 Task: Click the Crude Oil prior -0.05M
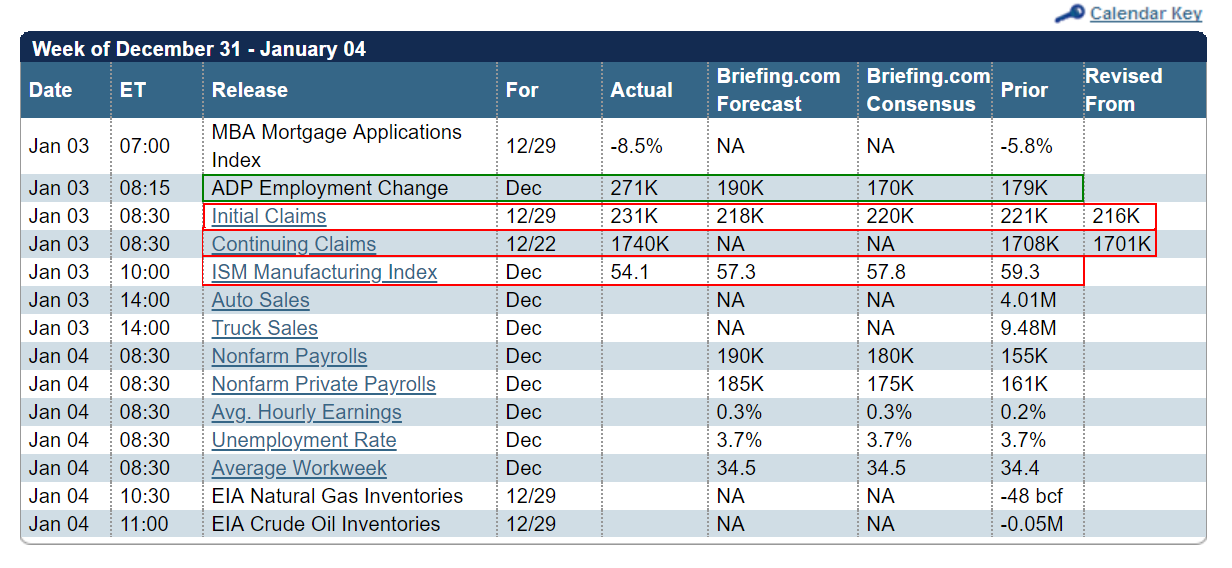tap(1032, 524)
